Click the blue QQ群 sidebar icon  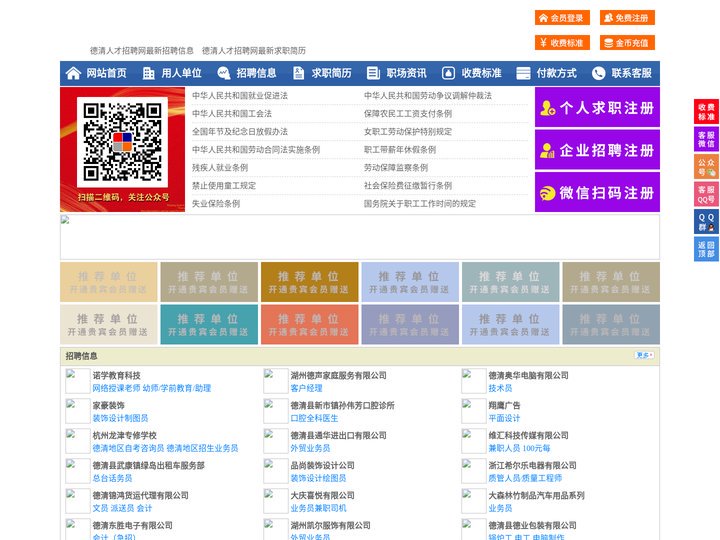pyautogui.click(x=706, y=222)
